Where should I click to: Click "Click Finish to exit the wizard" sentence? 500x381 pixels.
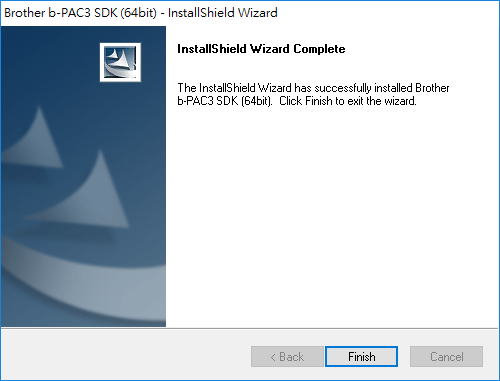point(348,101)
